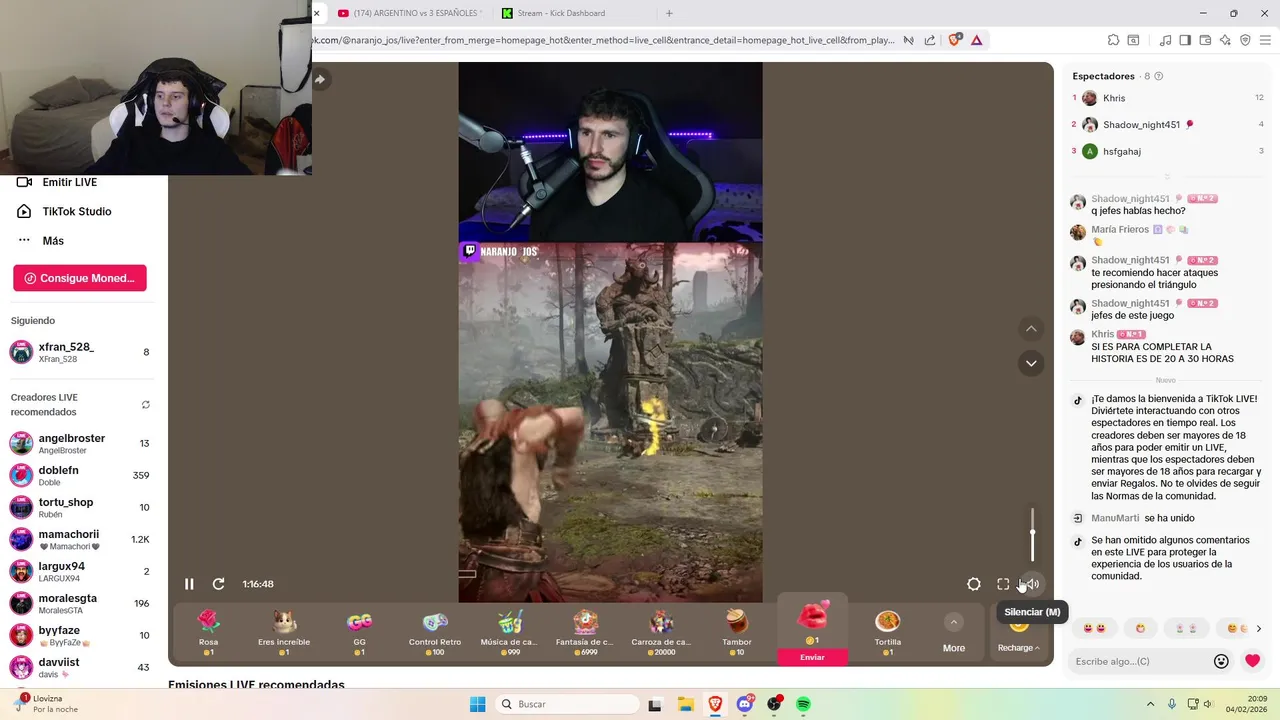Image resolution: width=1280 pixels, height=720 pixels.
Task: Select the GG gift
Action: click(359, 632)
